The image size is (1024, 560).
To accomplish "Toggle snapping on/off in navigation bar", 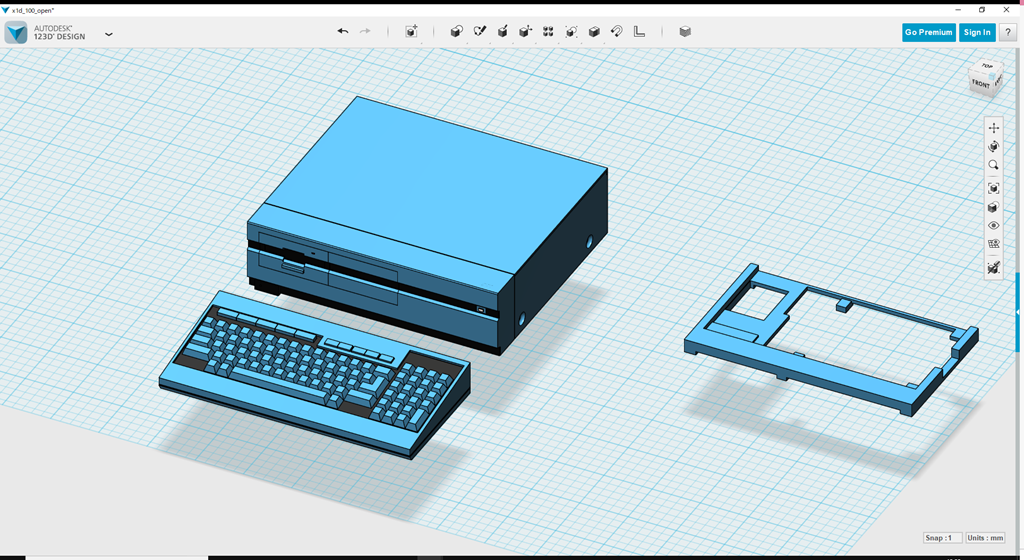I will tap(993, 268).
